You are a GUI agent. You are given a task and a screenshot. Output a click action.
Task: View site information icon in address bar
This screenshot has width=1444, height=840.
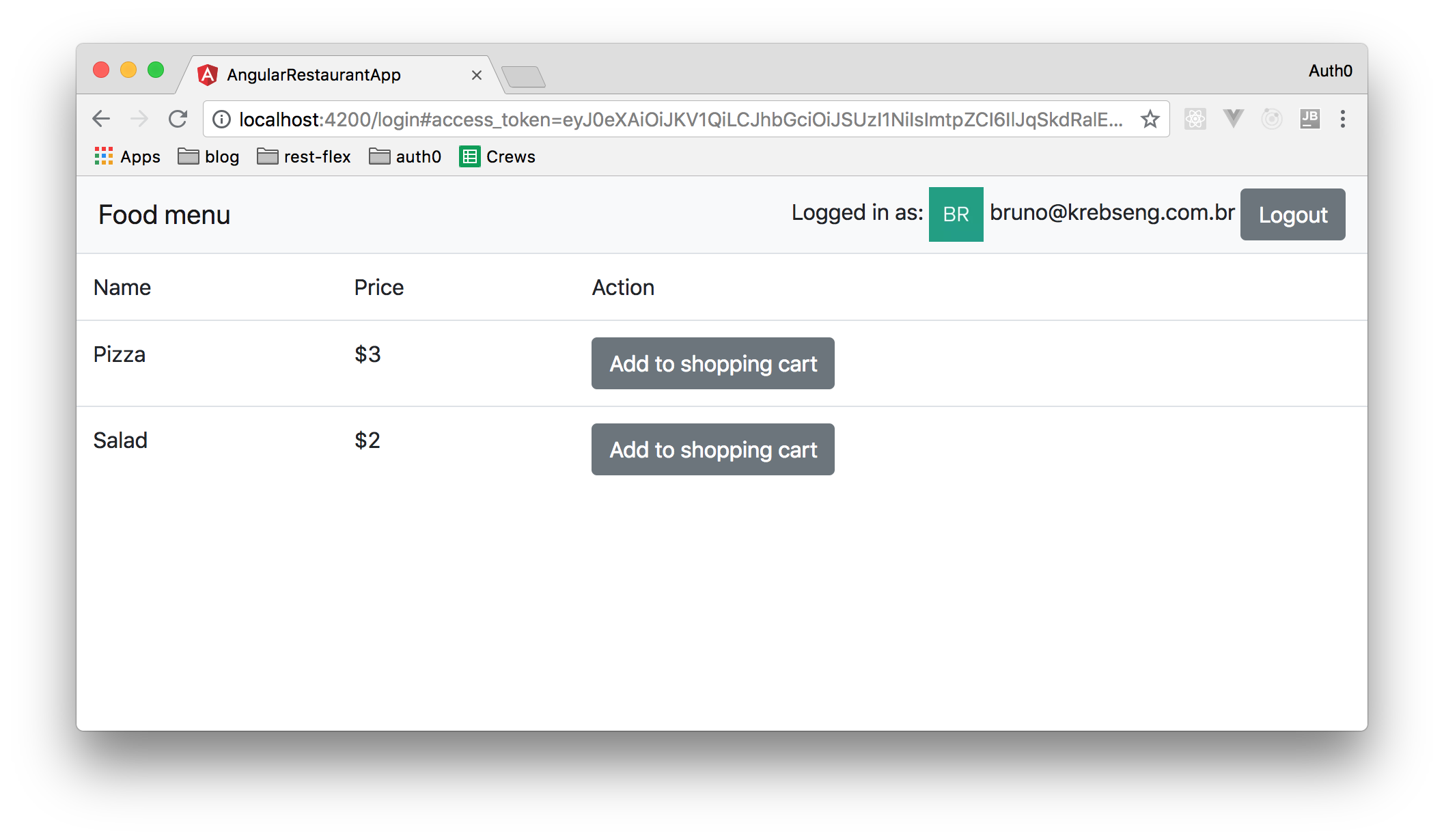(221, 120)
